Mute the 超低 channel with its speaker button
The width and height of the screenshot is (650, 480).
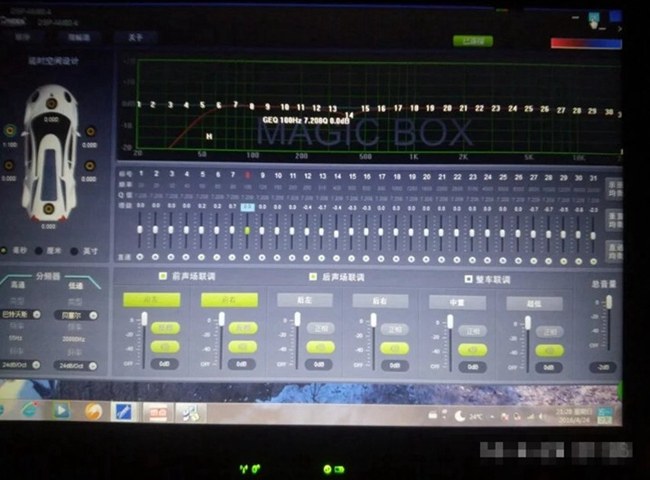coord(549,351)
